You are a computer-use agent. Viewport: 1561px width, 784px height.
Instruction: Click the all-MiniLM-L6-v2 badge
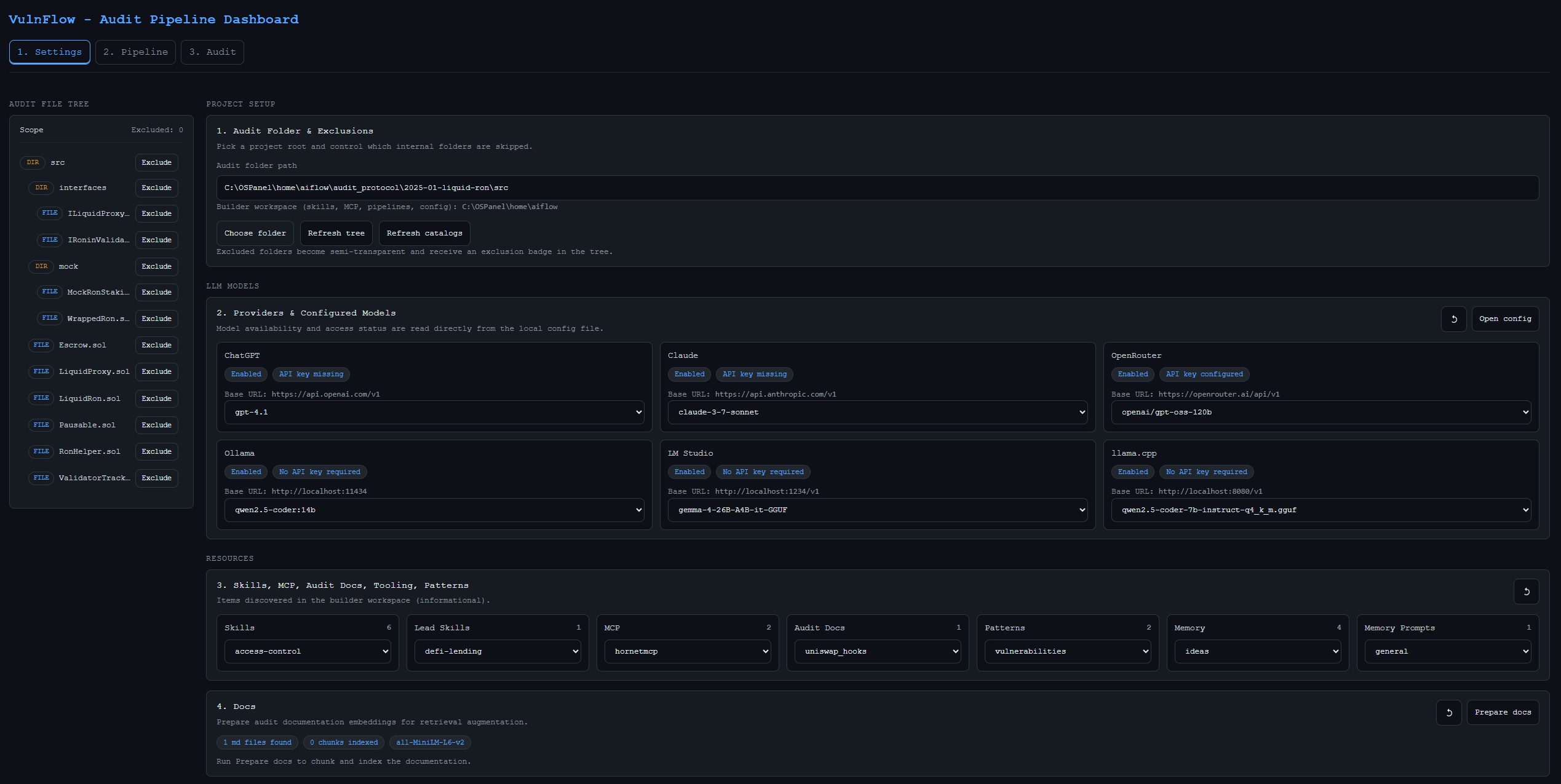pos(430,743)
